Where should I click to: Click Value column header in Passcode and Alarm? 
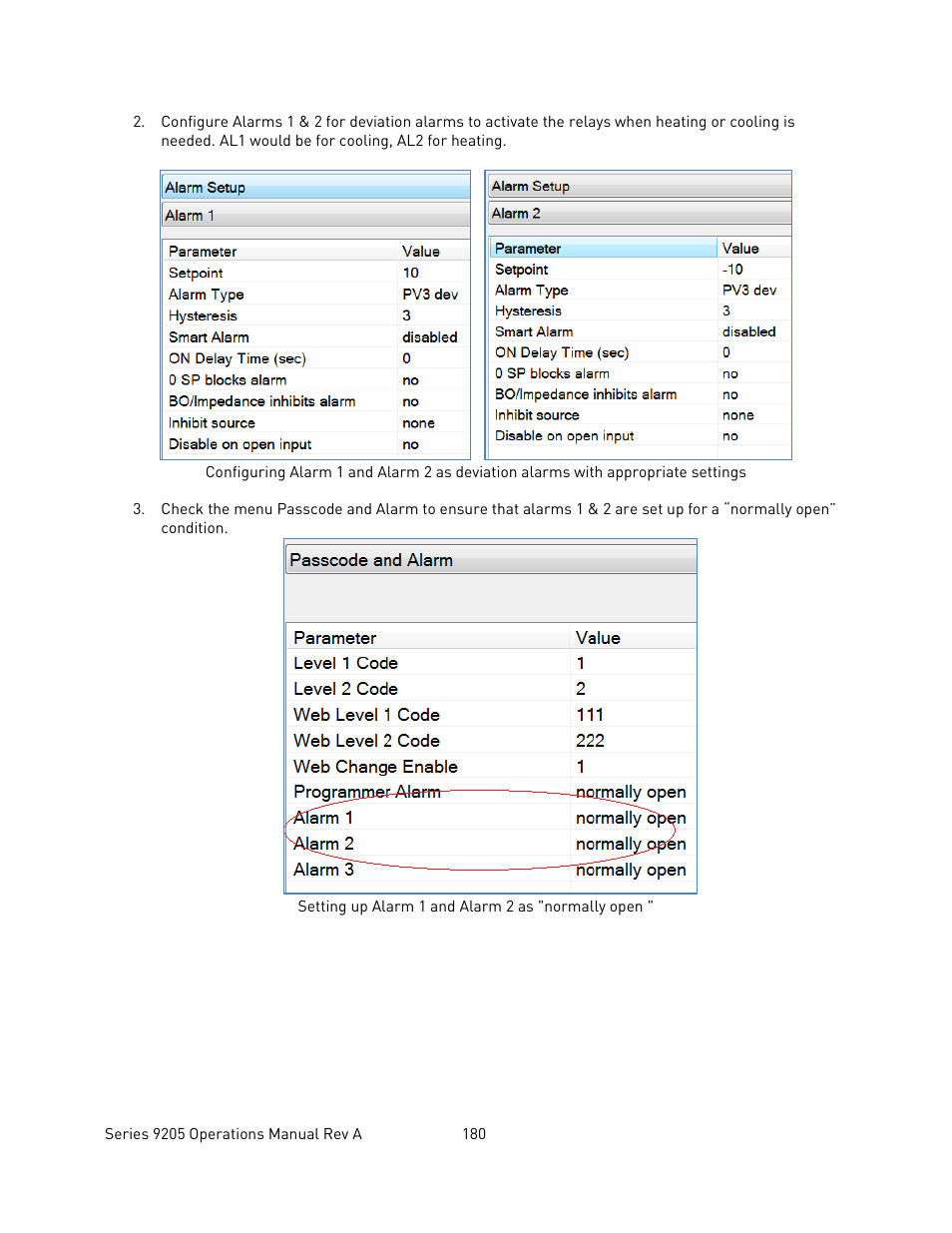pos(633,638)
